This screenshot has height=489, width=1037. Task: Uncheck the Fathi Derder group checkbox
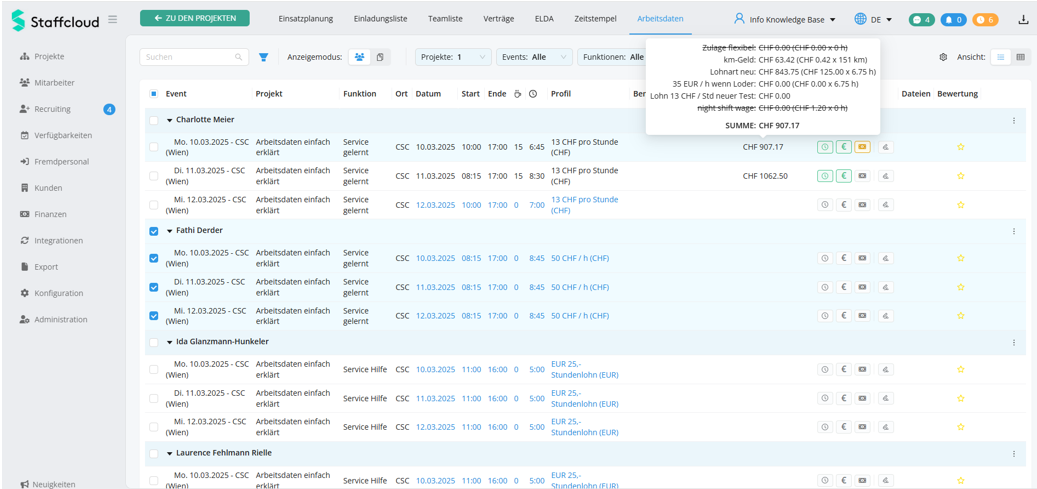(153, 232)
